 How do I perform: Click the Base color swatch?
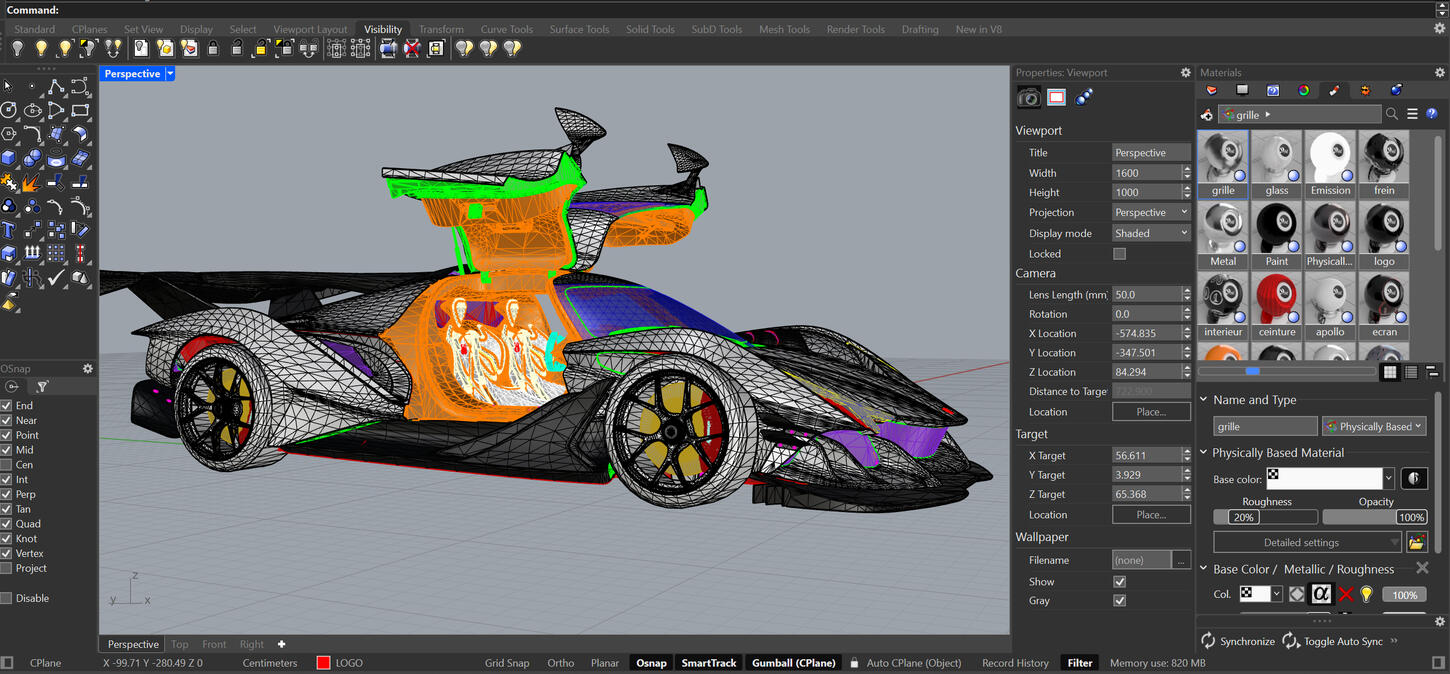(1324, 478)
